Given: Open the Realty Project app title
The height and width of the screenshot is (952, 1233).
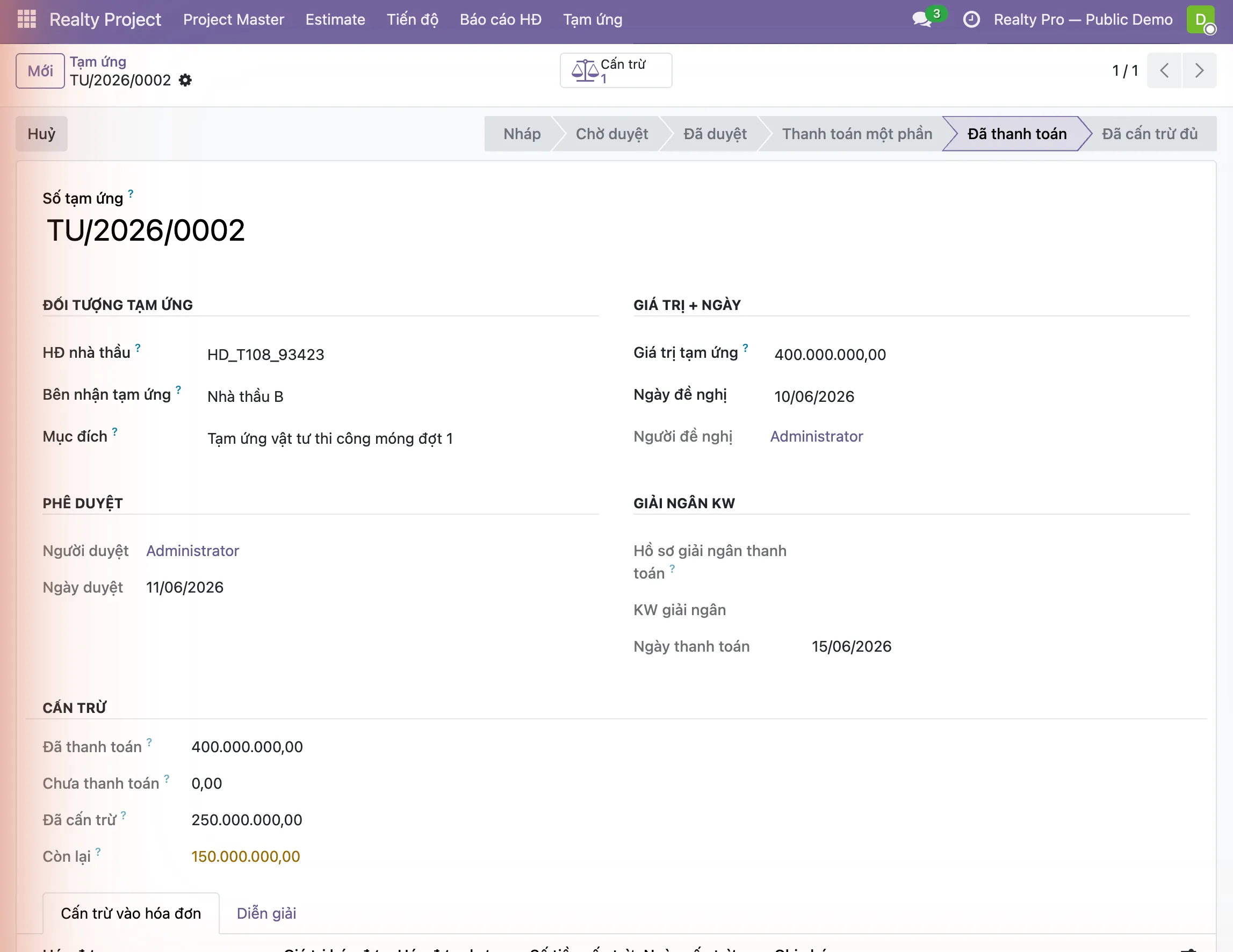Looking at the screenshot, I should [x=105, y=19].
